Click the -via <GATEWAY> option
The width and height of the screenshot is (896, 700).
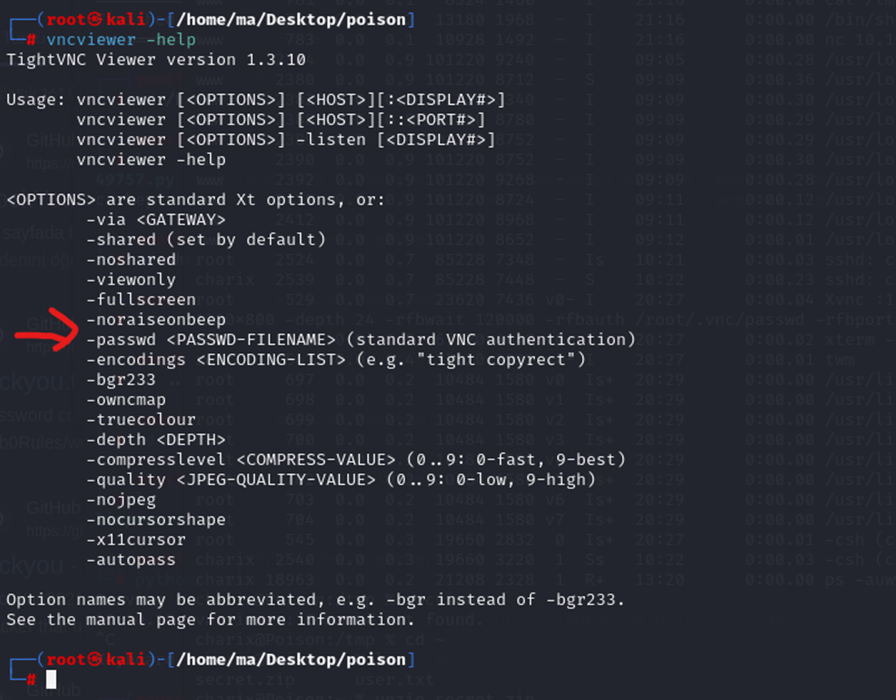[155, 220]
